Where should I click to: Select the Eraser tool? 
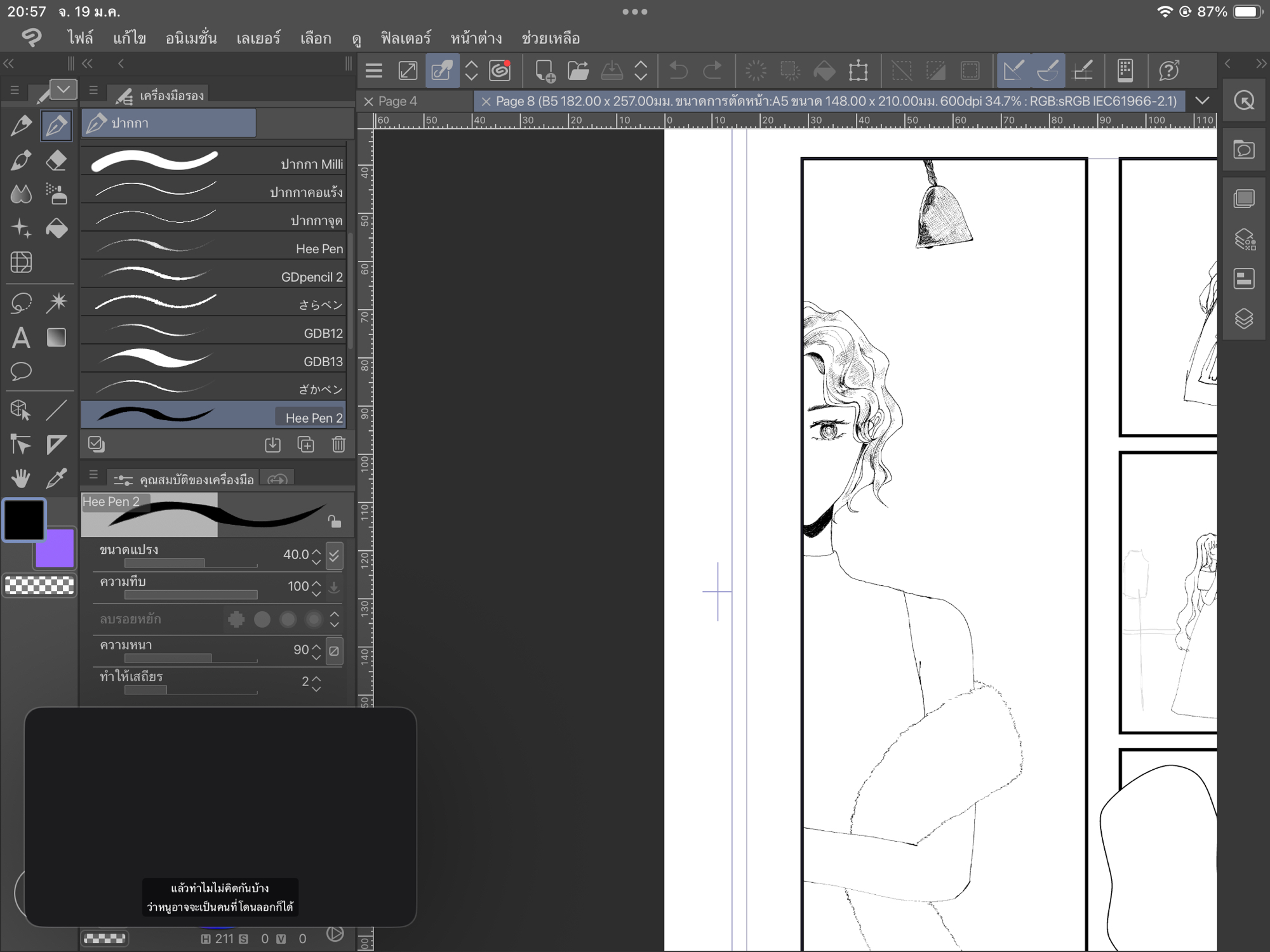[57, 161]
